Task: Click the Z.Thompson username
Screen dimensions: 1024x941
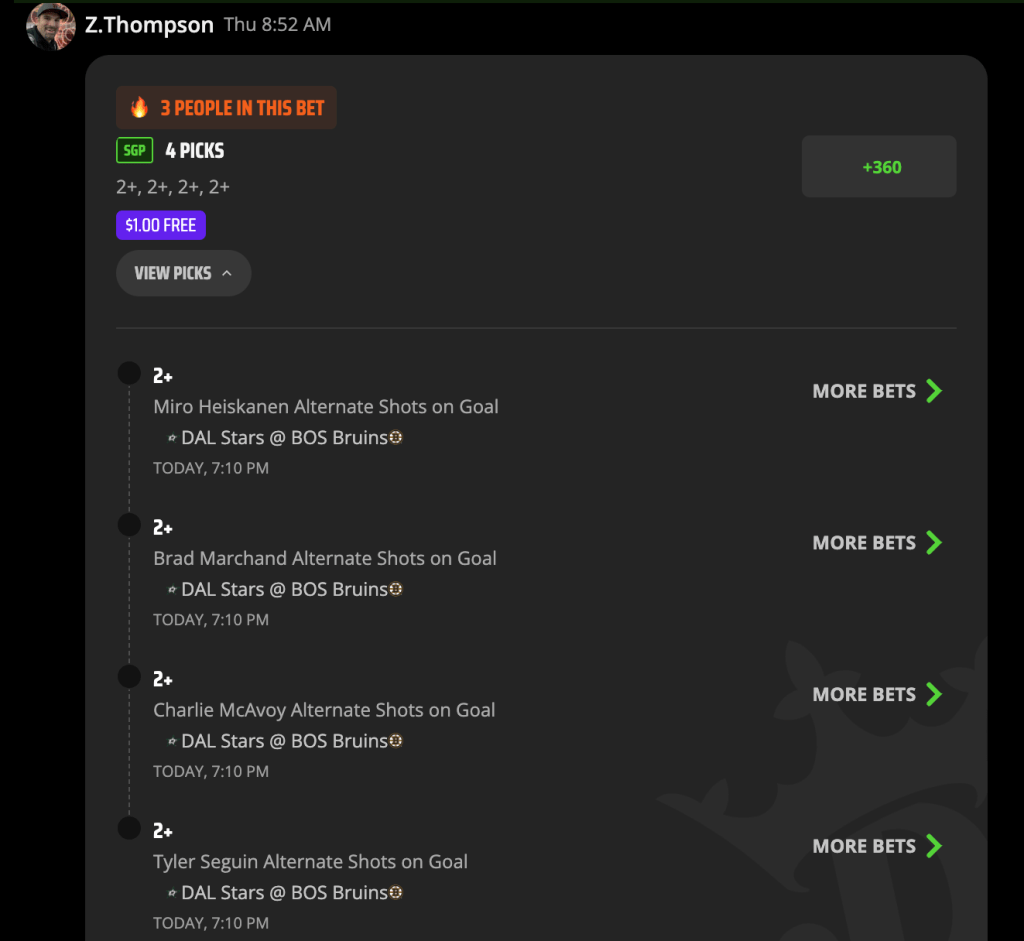Action: (149, 25)
